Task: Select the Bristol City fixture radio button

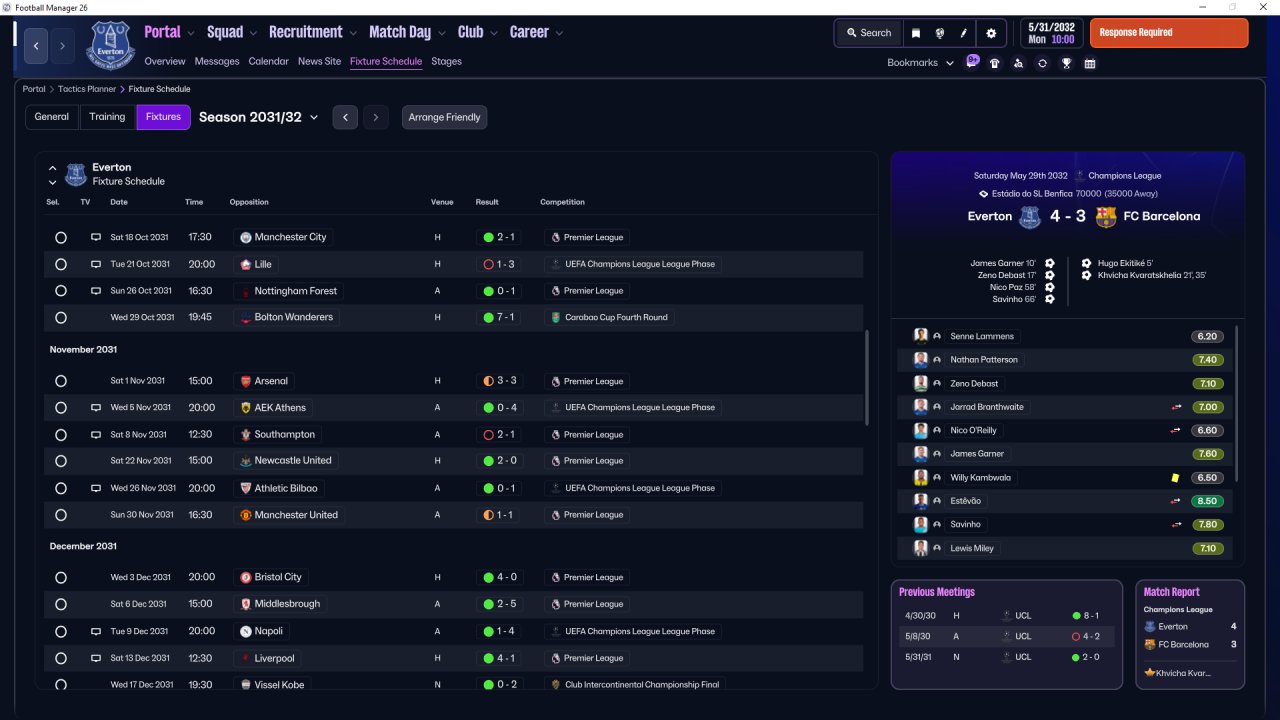Action: click(61, 578)
